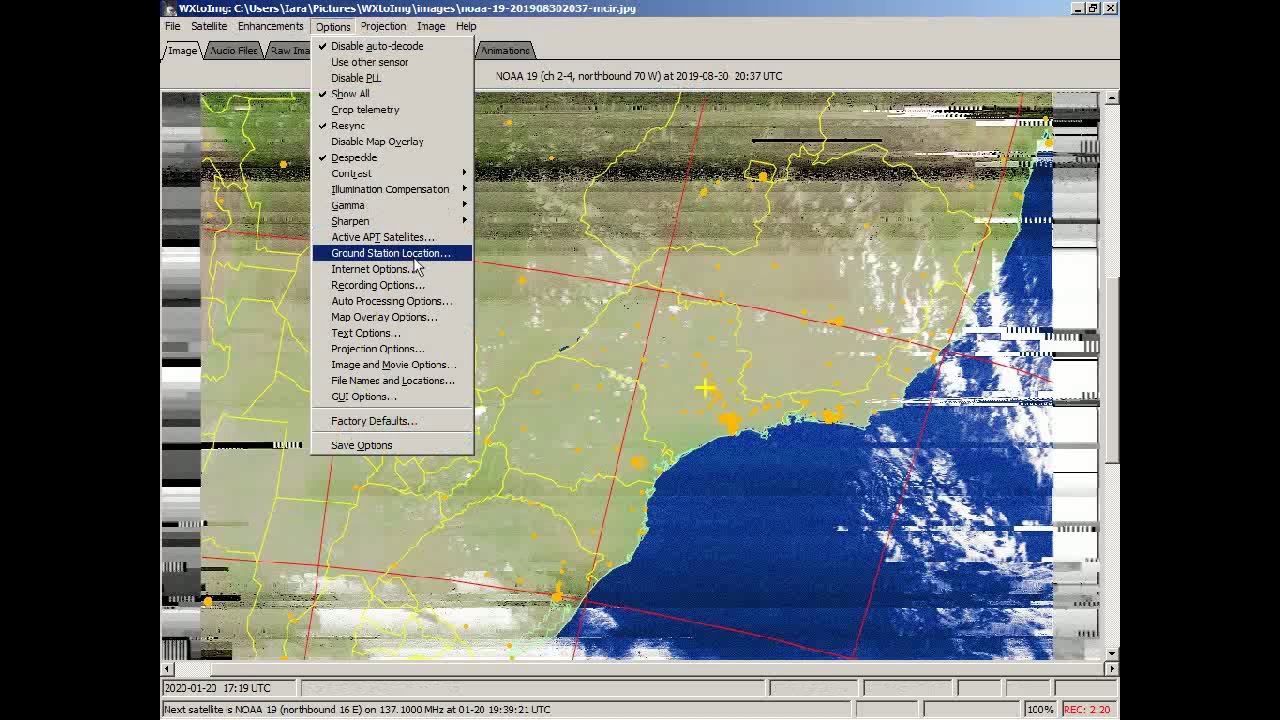Image resolution: width=1280 pixels, height=720 pixels.
Task: Toggle Crop telemetry option
Action: pos(392,110)
